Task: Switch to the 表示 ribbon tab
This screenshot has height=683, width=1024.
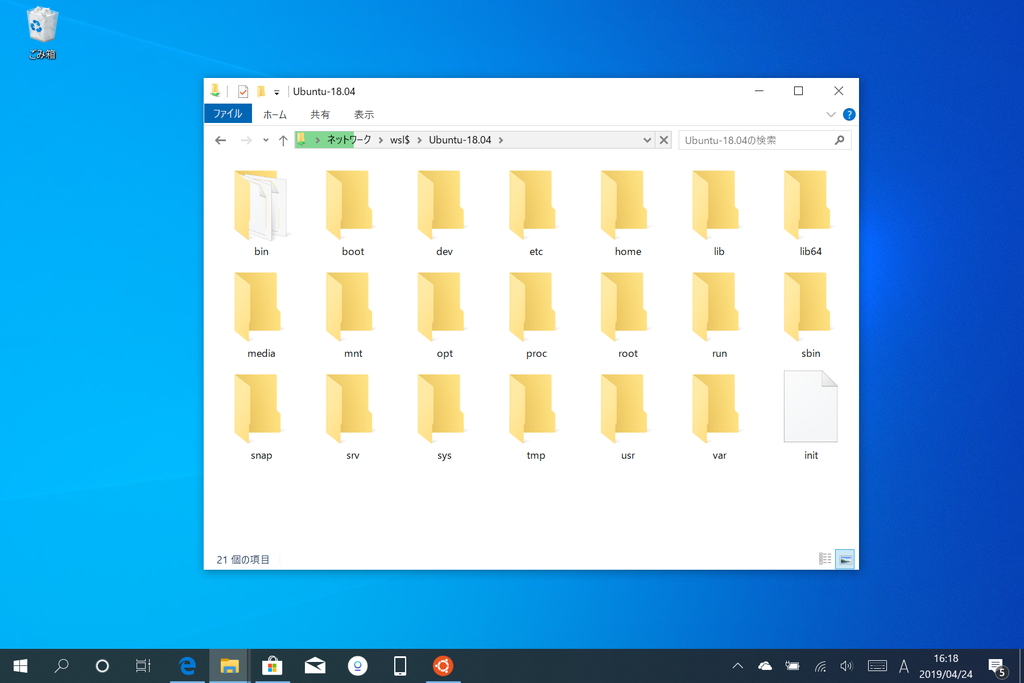Action: click(x=364, y=114)
